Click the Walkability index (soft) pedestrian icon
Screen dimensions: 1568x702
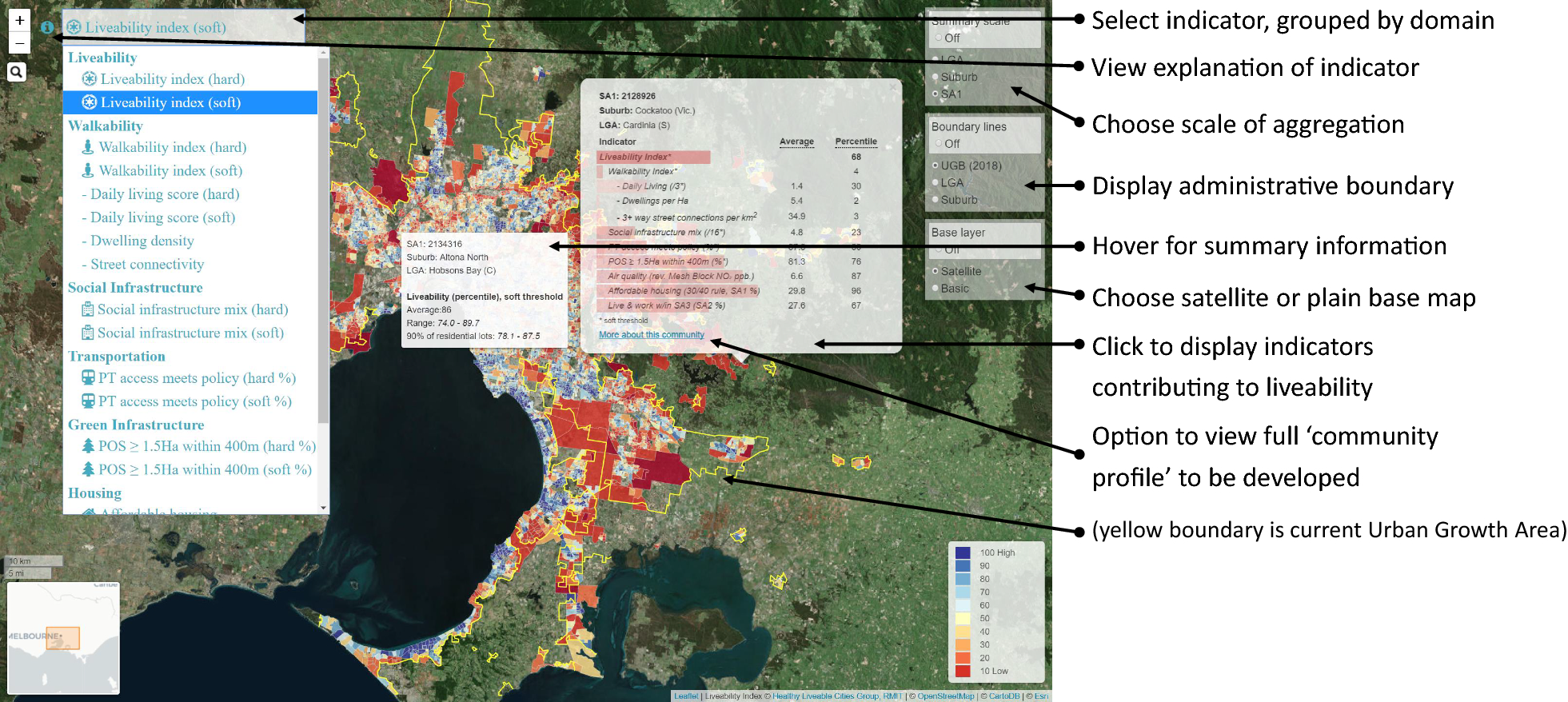point(88,170)
